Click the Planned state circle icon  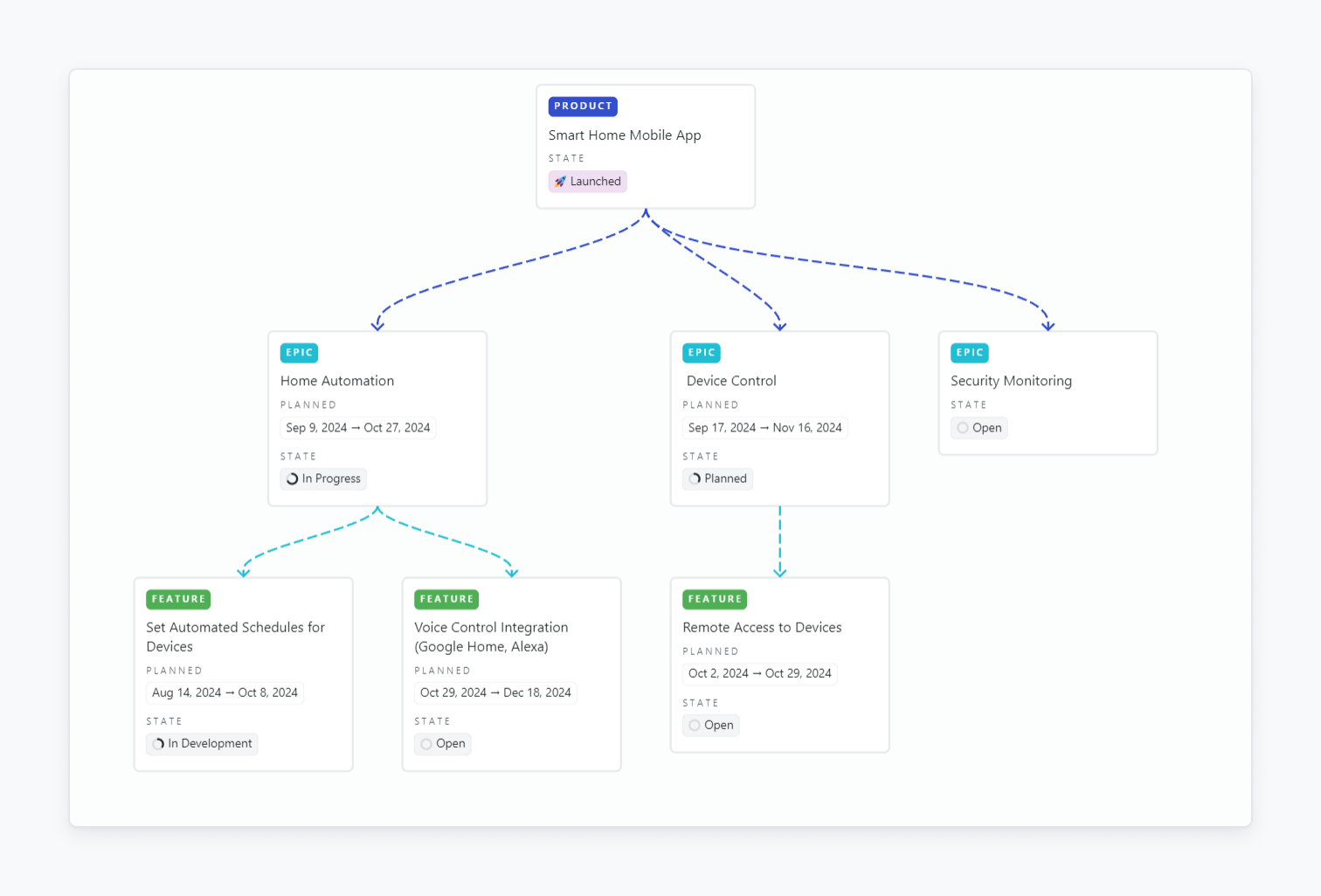695,479
